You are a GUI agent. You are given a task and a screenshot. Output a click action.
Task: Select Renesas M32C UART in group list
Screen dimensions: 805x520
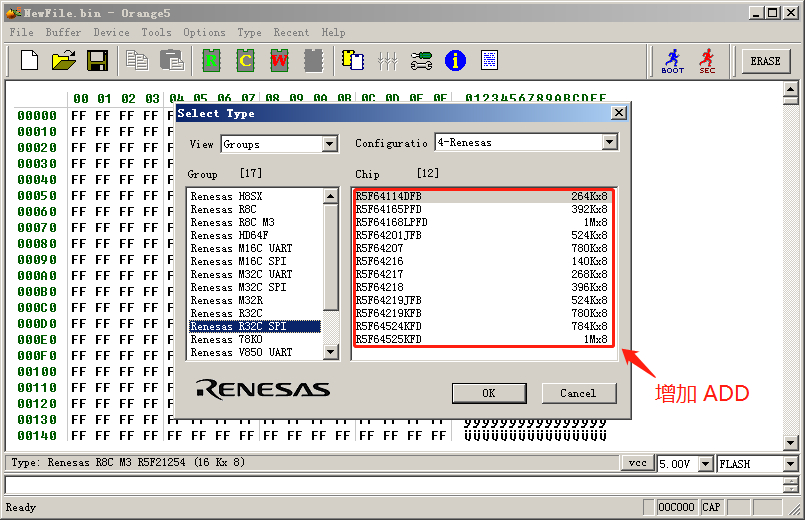pyautogui.click(x=242, y=274)
